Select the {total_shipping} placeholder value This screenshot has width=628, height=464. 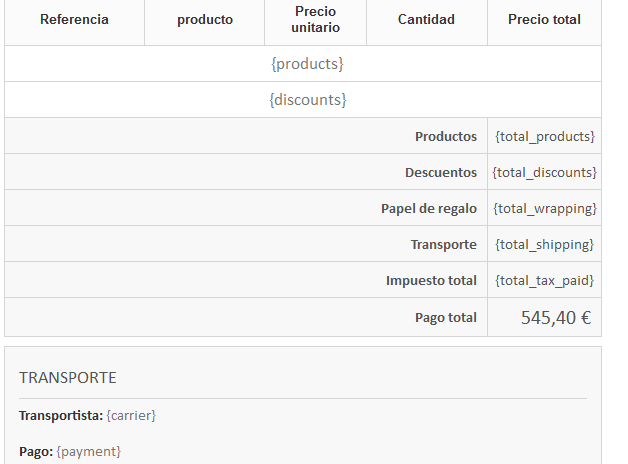(545, 244)
